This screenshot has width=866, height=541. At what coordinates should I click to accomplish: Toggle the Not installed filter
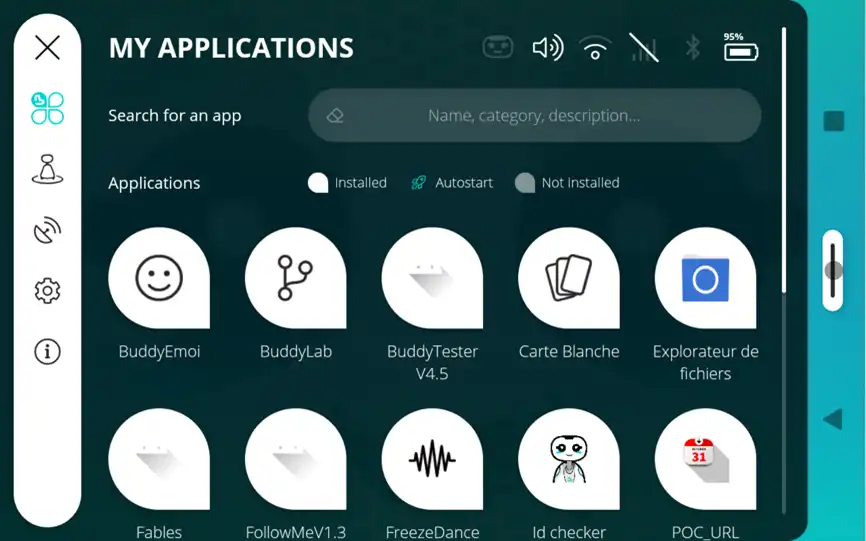coord(525,183)
